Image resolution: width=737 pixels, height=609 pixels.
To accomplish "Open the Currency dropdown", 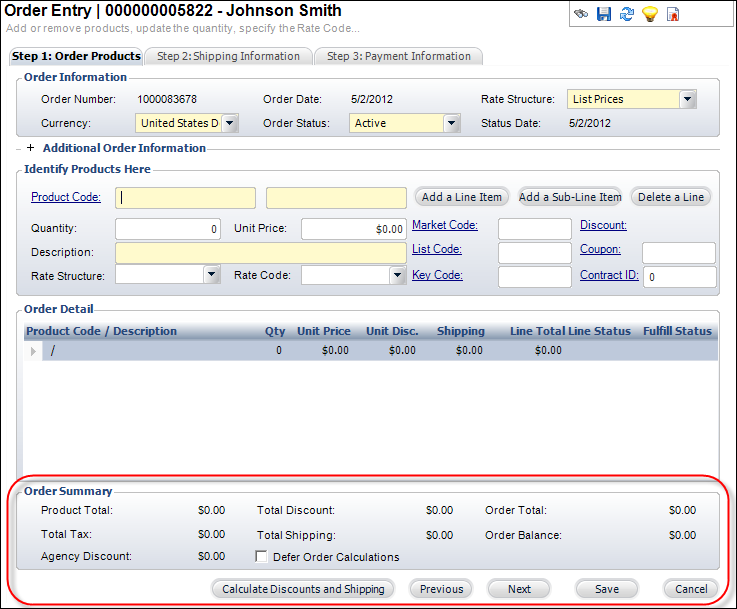I will tap(229, 123).
